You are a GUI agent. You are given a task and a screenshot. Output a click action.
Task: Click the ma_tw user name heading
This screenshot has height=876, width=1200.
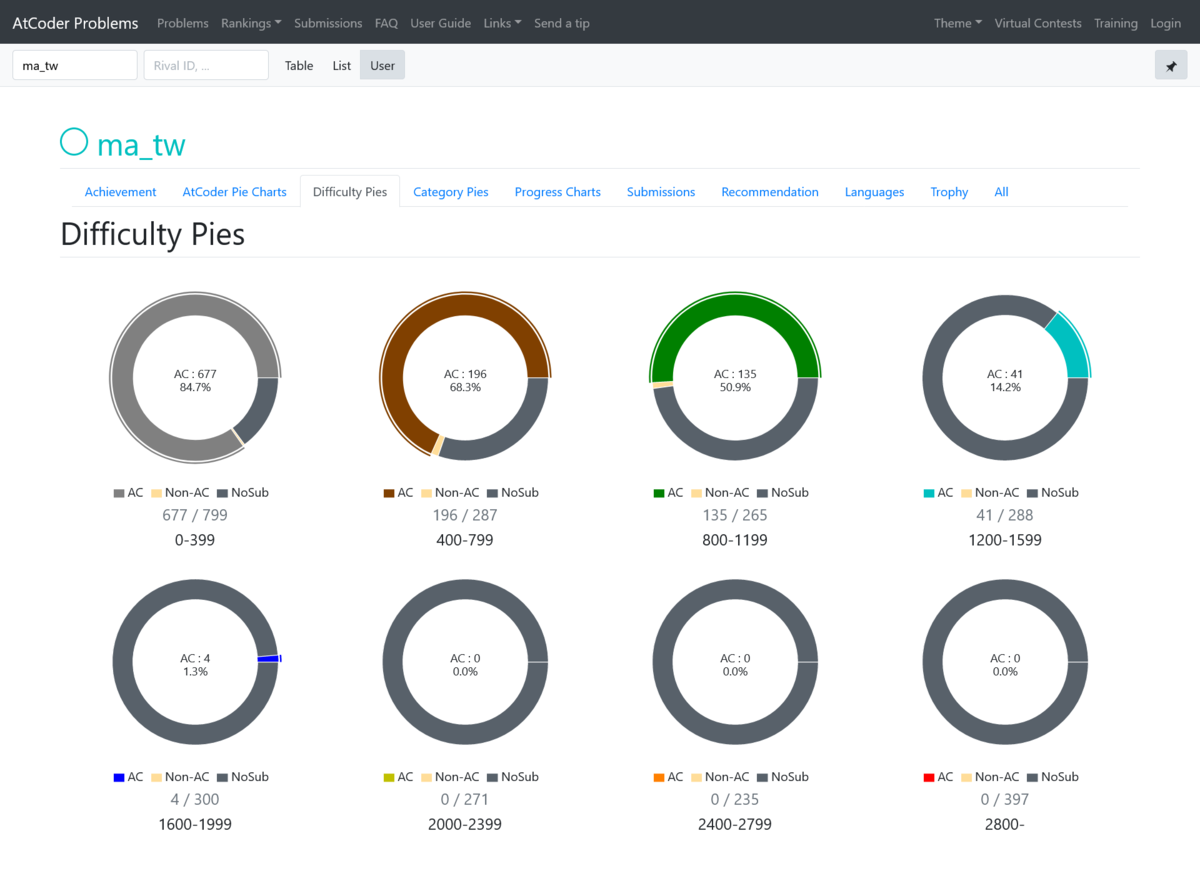pos(141,145)
